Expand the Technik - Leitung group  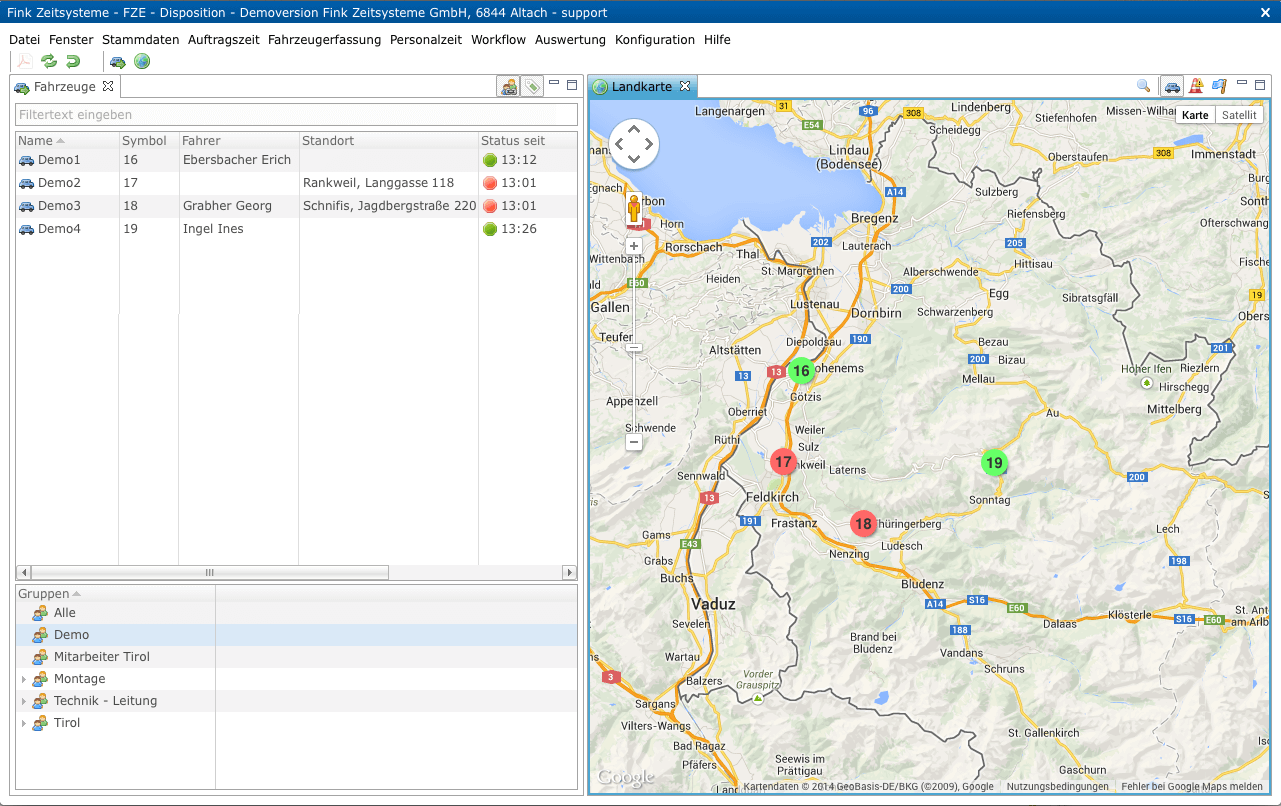(24, 701)
